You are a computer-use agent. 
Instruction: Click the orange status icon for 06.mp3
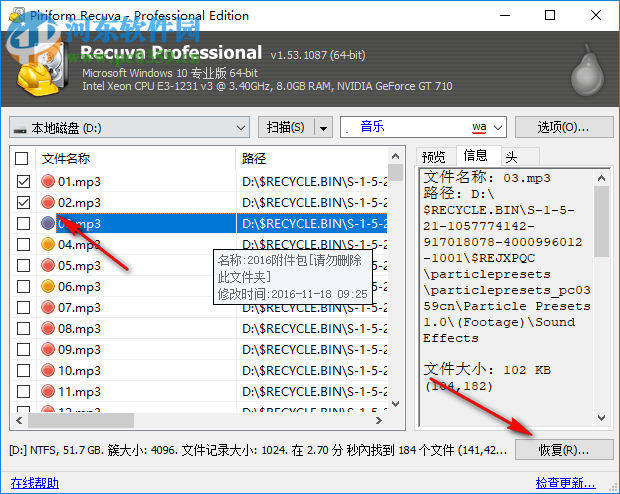tap(48, 286)
